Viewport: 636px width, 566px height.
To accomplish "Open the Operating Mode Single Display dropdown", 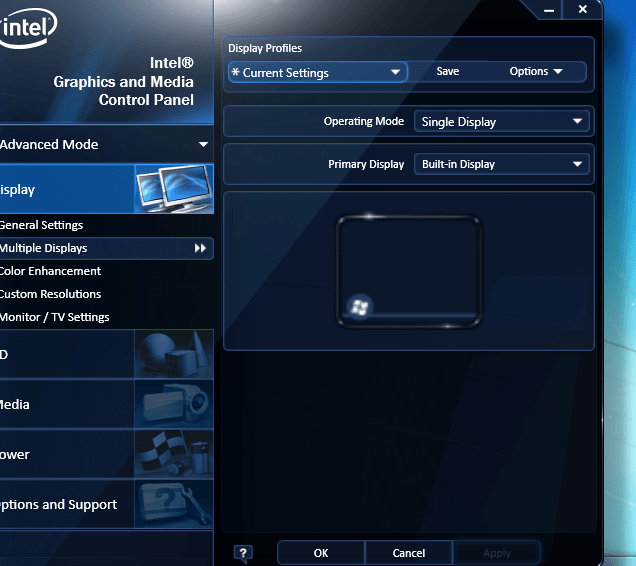I will point(502,122).
